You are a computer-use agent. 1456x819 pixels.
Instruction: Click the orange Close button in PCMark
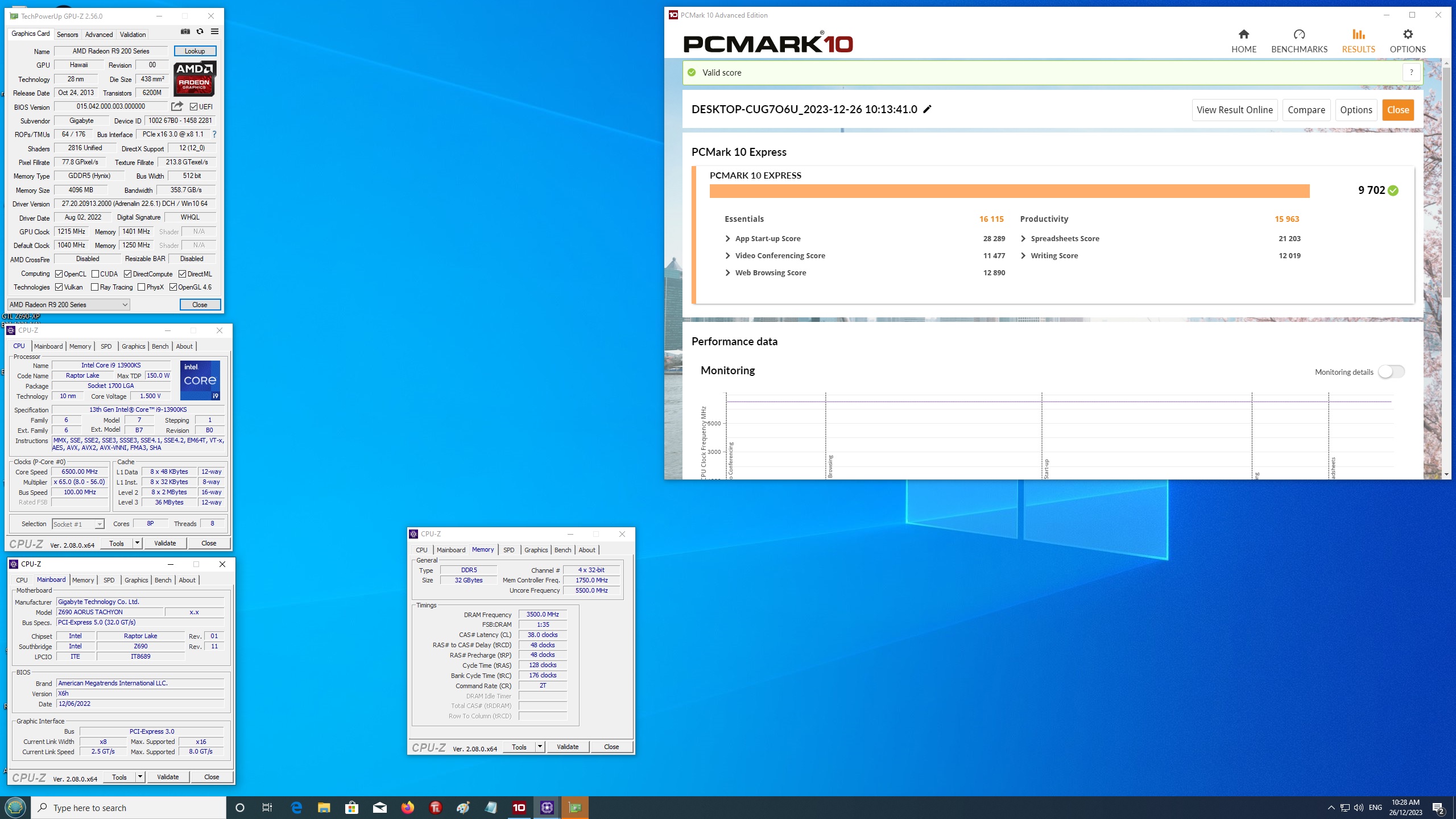(1398, 110)
